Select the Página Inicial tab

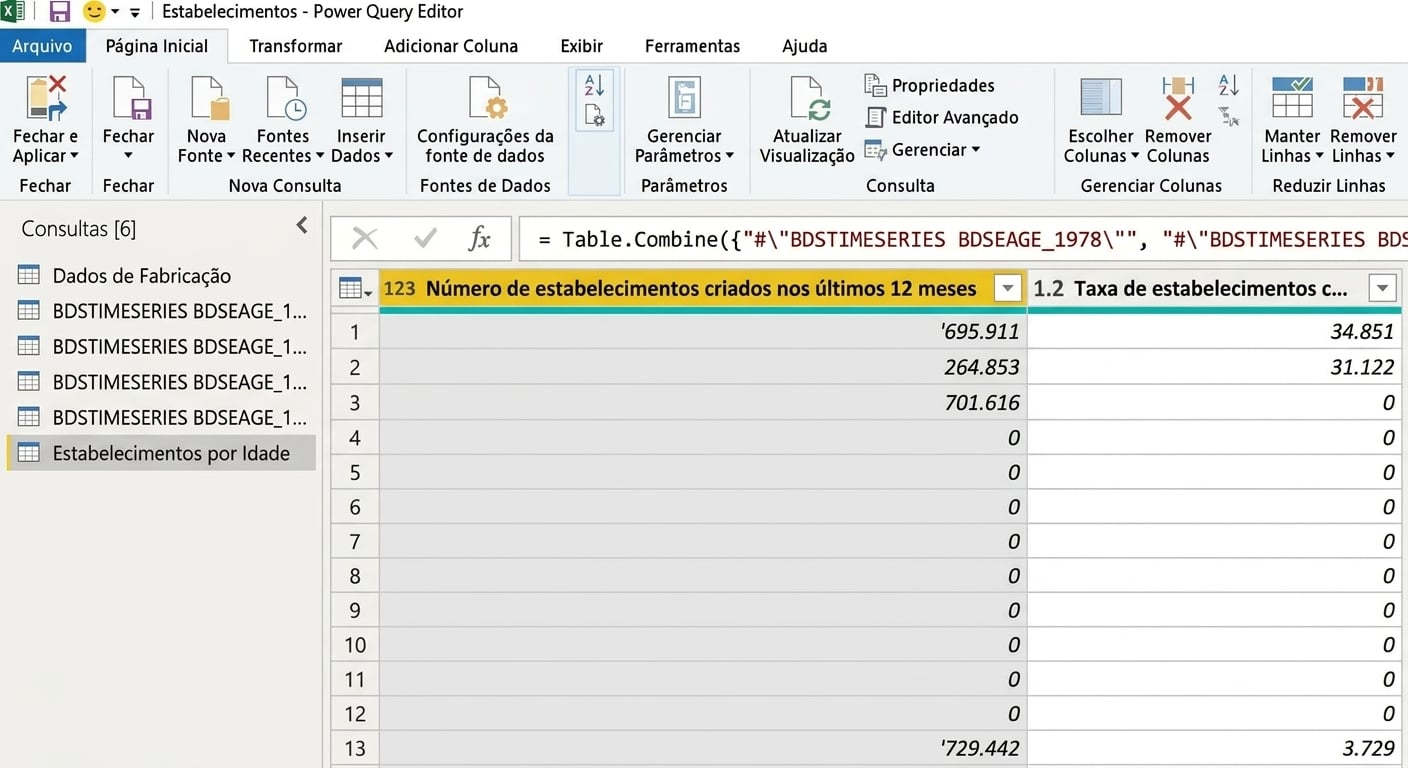[x=157, y=46]
